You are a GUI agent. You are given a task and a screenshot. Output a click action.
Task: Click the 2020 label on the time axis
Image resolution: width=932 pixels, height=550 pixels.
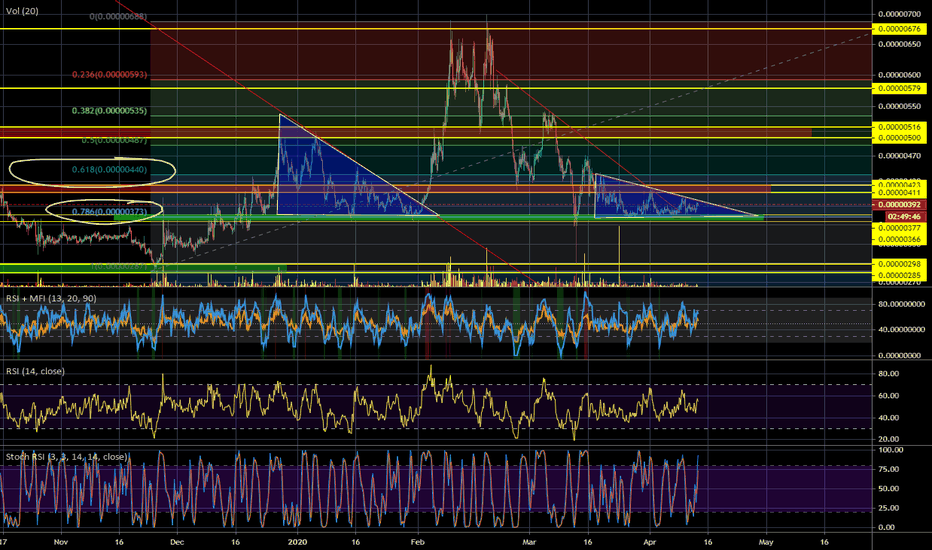tap(297, 542)
